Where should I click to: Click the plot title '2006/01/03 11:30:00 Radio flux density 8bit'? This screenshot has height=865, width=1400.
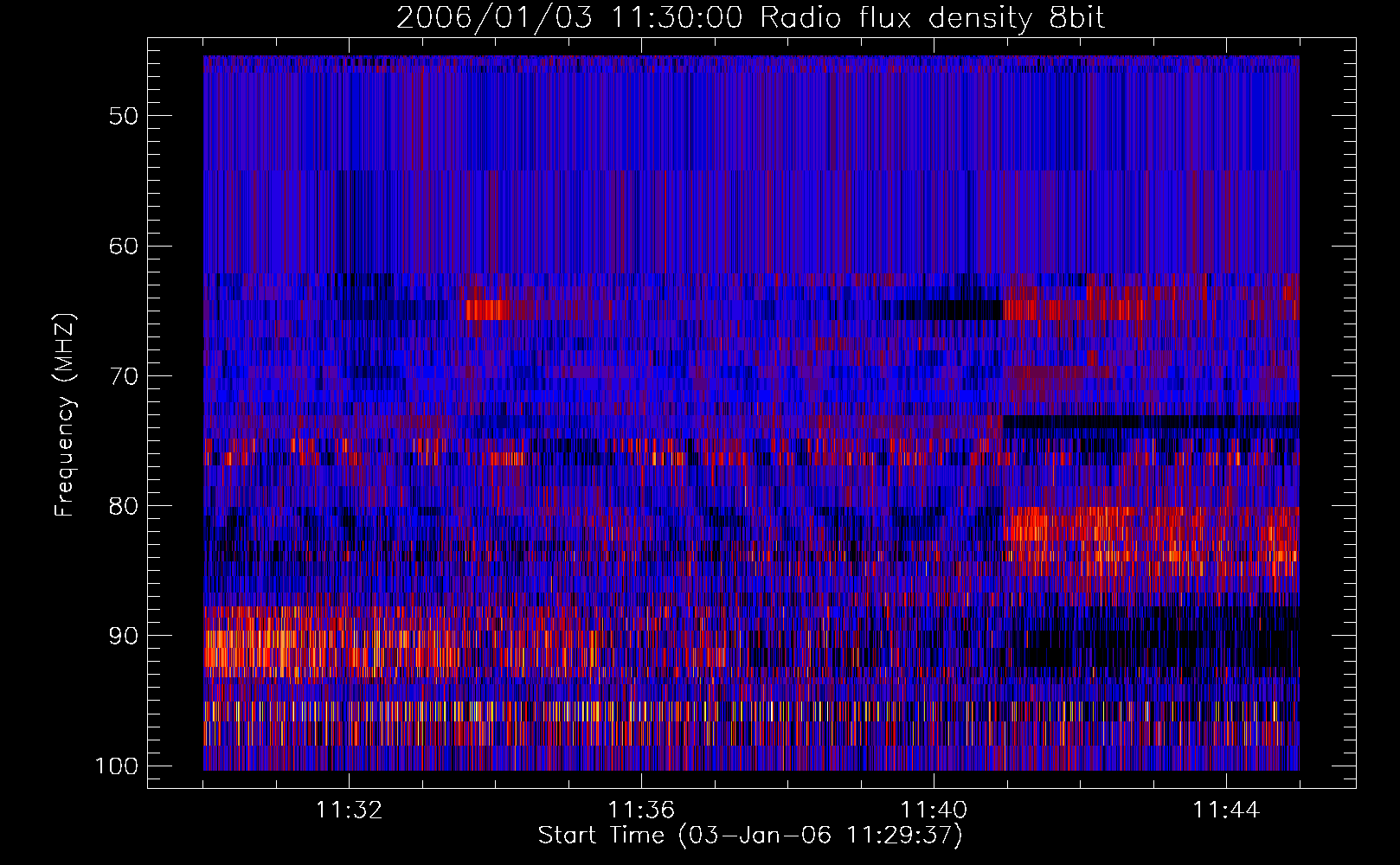(750, 18)
